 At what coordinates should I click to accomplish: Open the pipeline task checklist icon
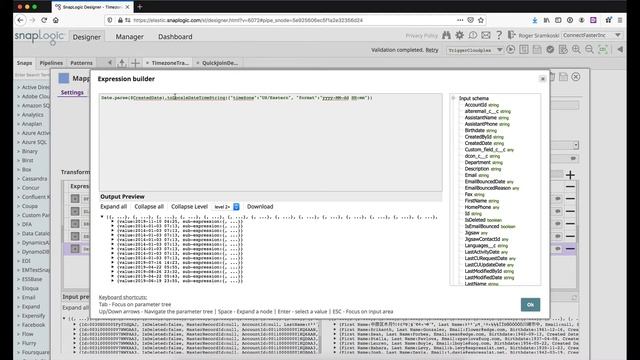click(x=563, y=50)
